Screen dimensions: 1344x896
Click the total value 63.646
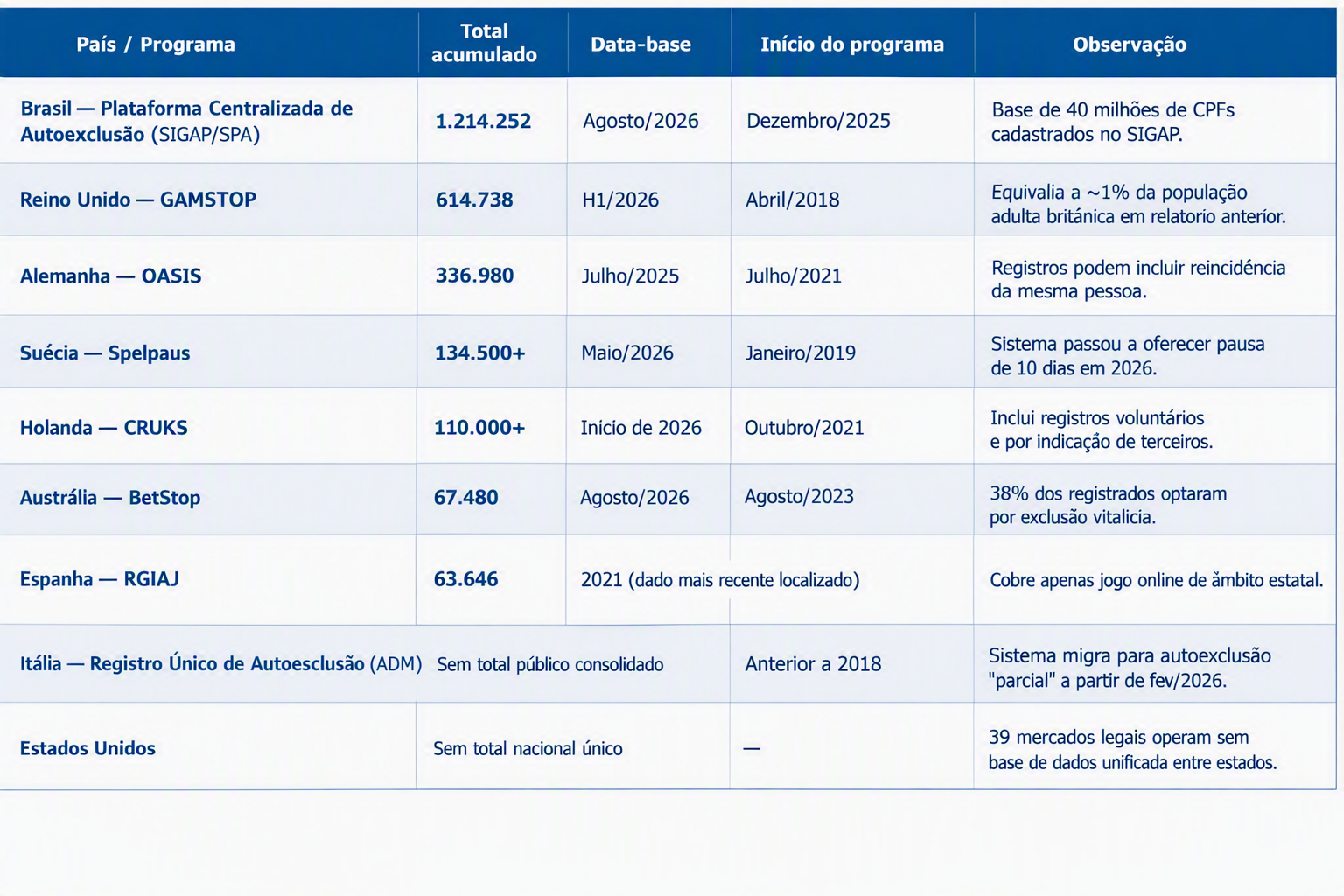coord(465,579)
